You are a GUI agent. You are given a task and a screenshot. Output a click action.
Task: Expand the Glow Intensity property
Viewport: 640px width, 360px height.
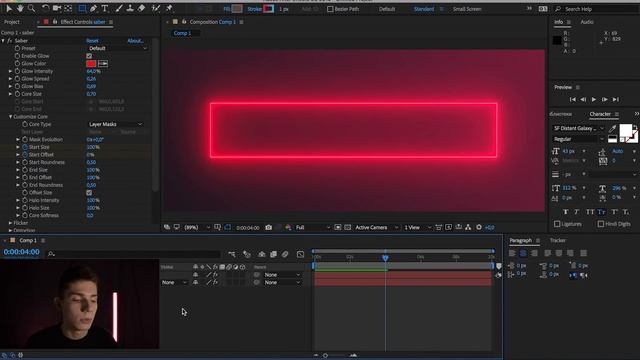pyautogui.click(x=10, y=71)
